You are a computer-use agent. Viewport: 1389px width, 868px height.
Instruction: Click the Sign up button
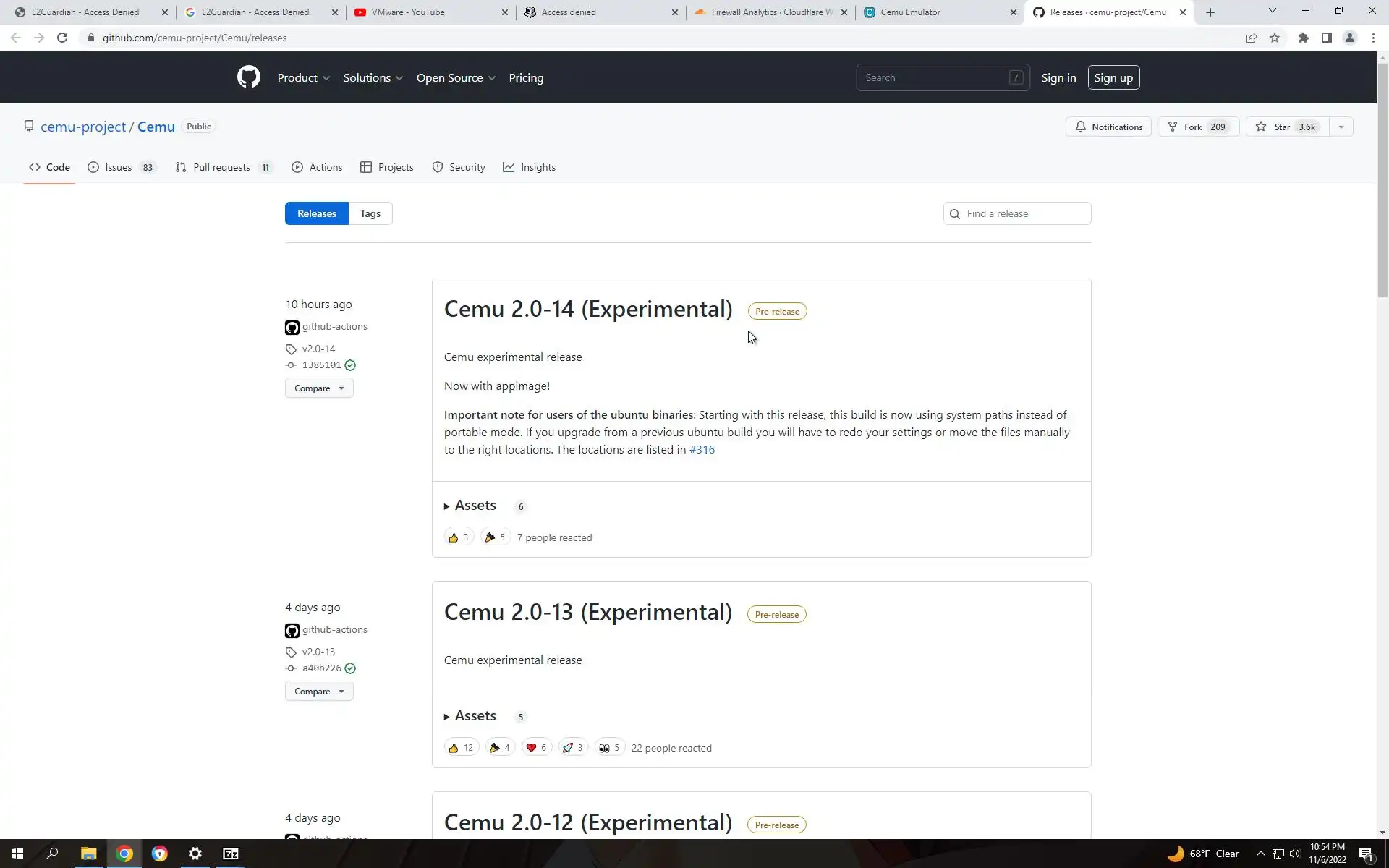click(1113, 77)
